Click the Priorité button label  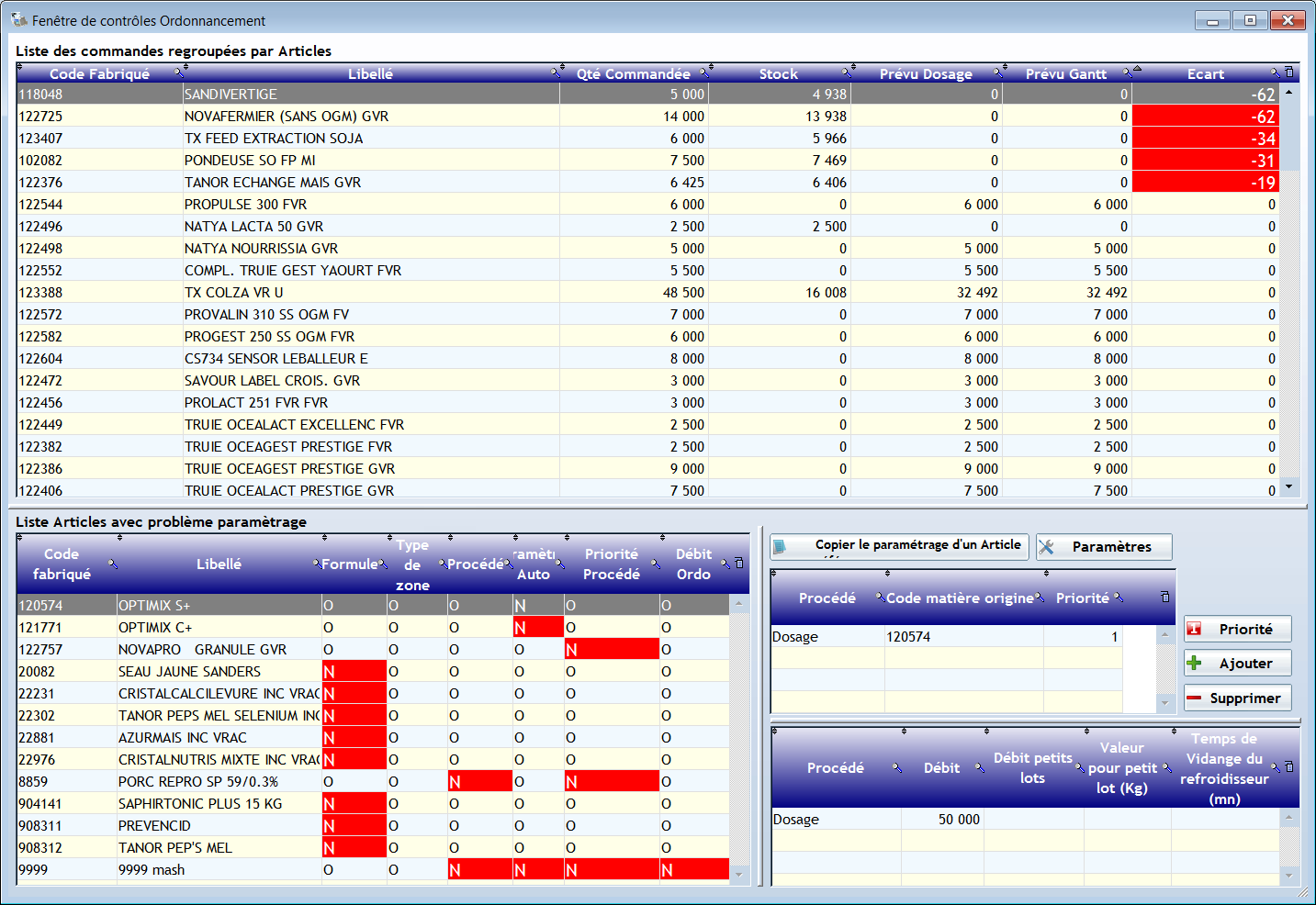(1245, 629)
